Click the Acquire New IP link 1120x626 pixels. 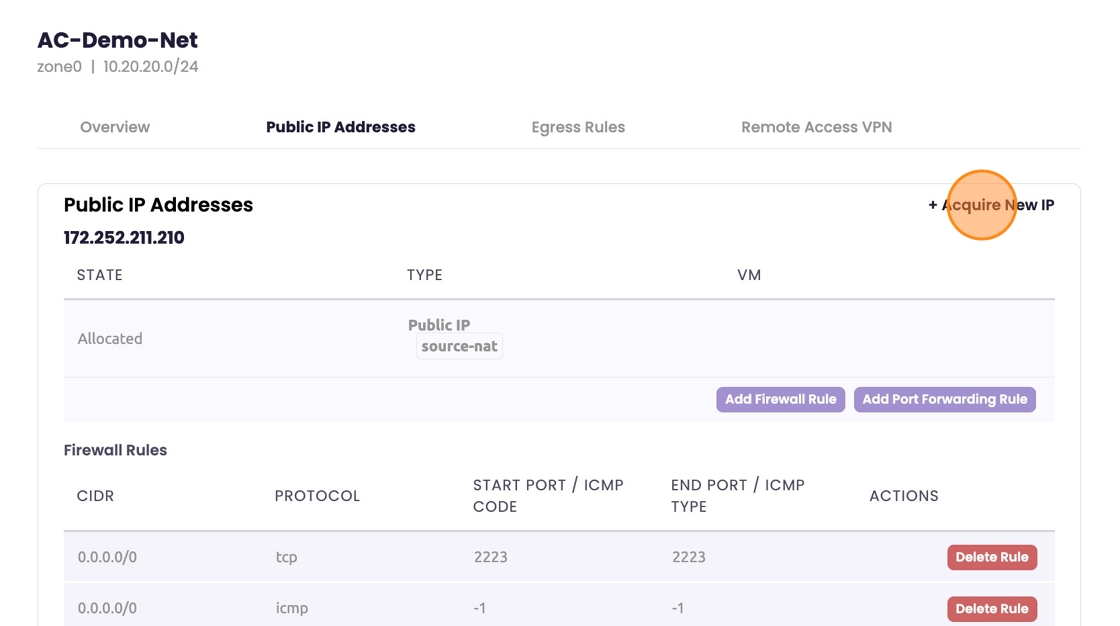(991, 205)
